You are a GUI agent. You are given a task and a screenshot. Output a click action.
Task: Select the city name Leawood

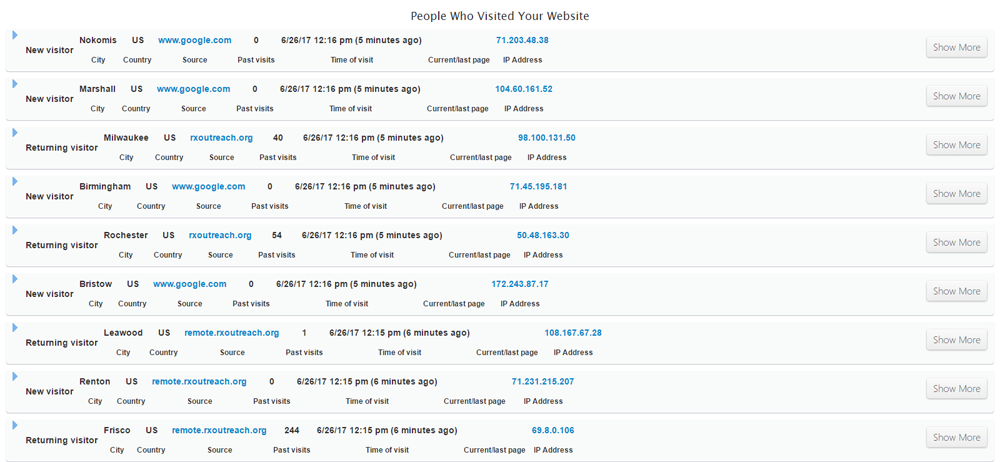tap(123, 333)
